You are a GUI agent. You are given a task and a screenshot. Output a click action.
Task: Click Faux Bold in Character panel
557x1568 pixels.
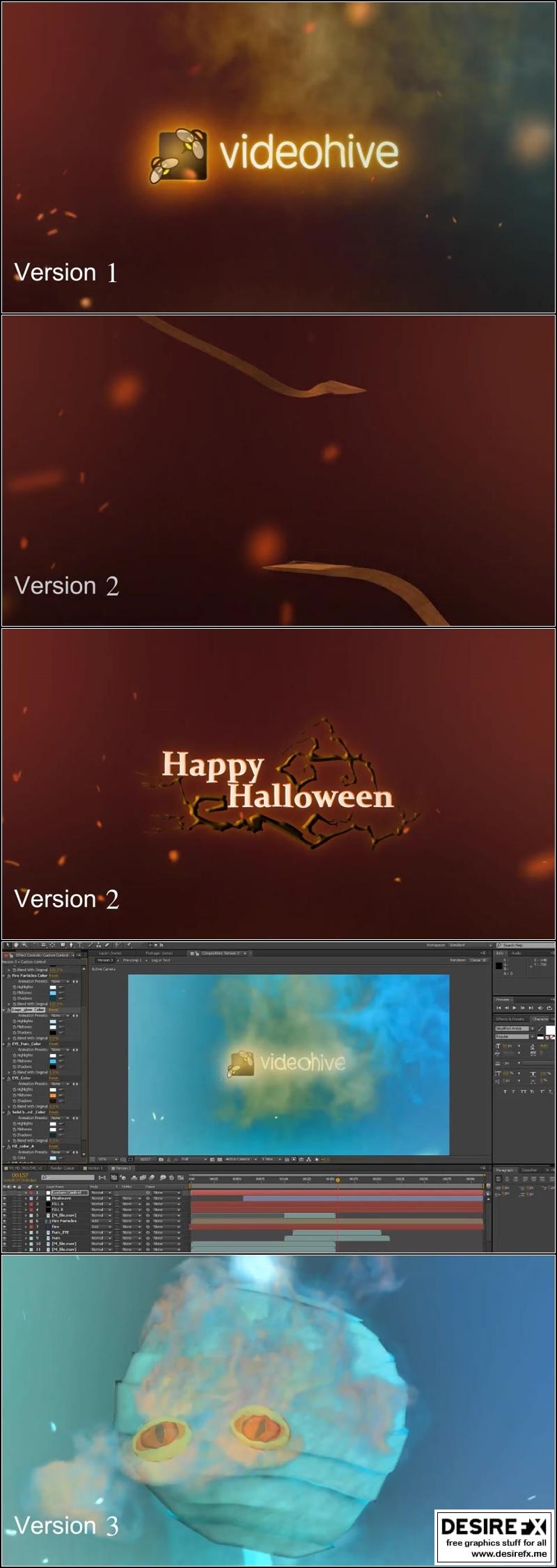tap(505, 1091)
